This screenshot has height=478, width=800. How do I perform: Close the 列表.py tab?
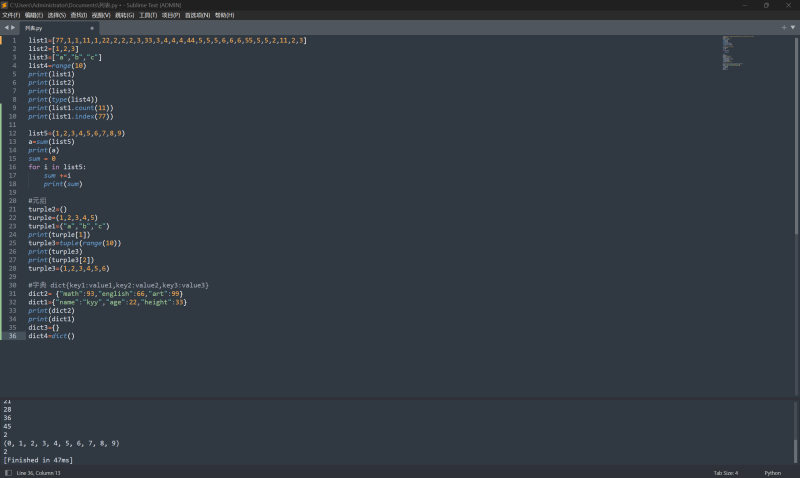click(x=92, y=28)
